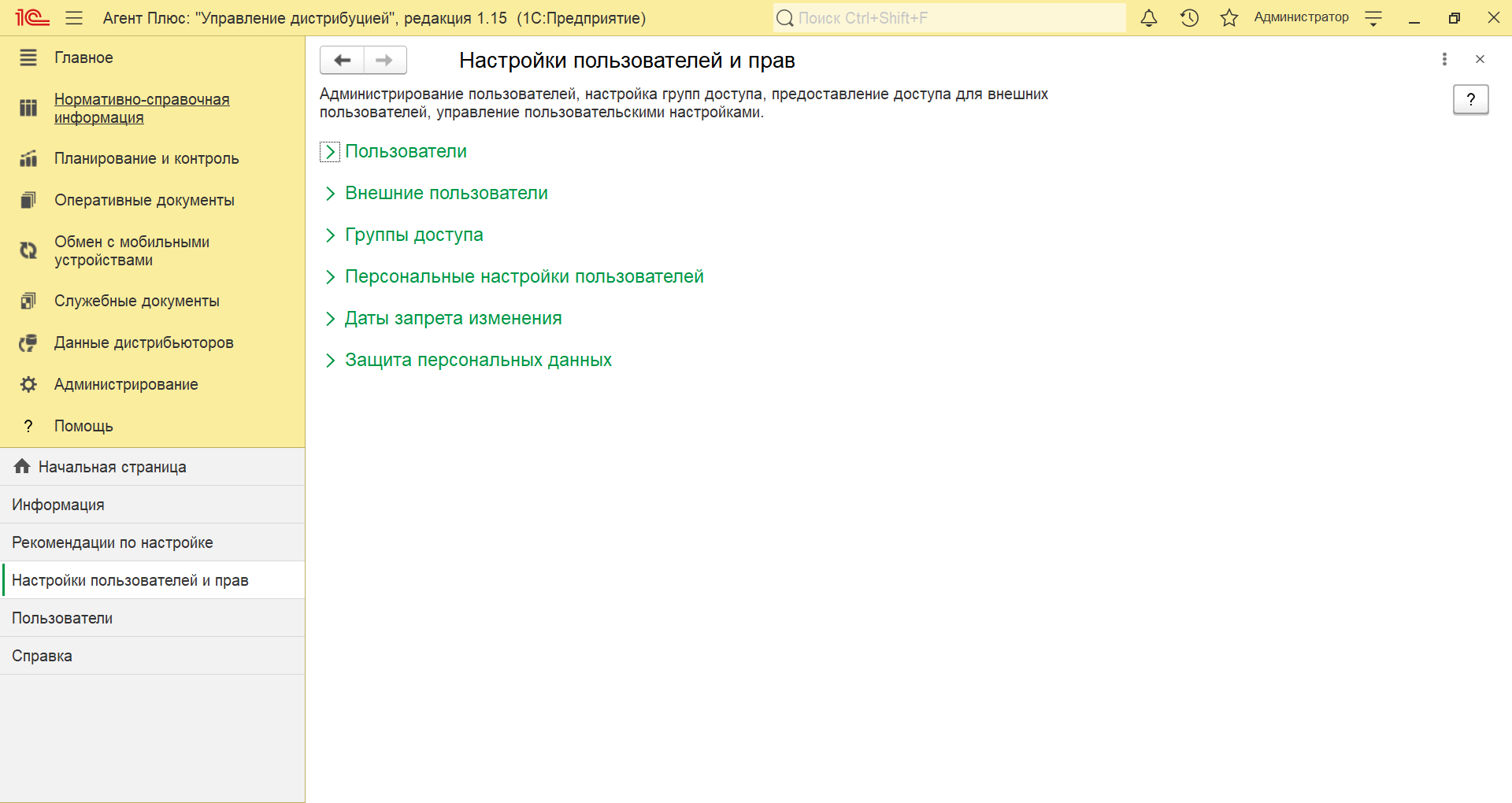This screenshot has width=1512, height=803.
Task: Open the history clock icon
Action: coord(1189,18)
